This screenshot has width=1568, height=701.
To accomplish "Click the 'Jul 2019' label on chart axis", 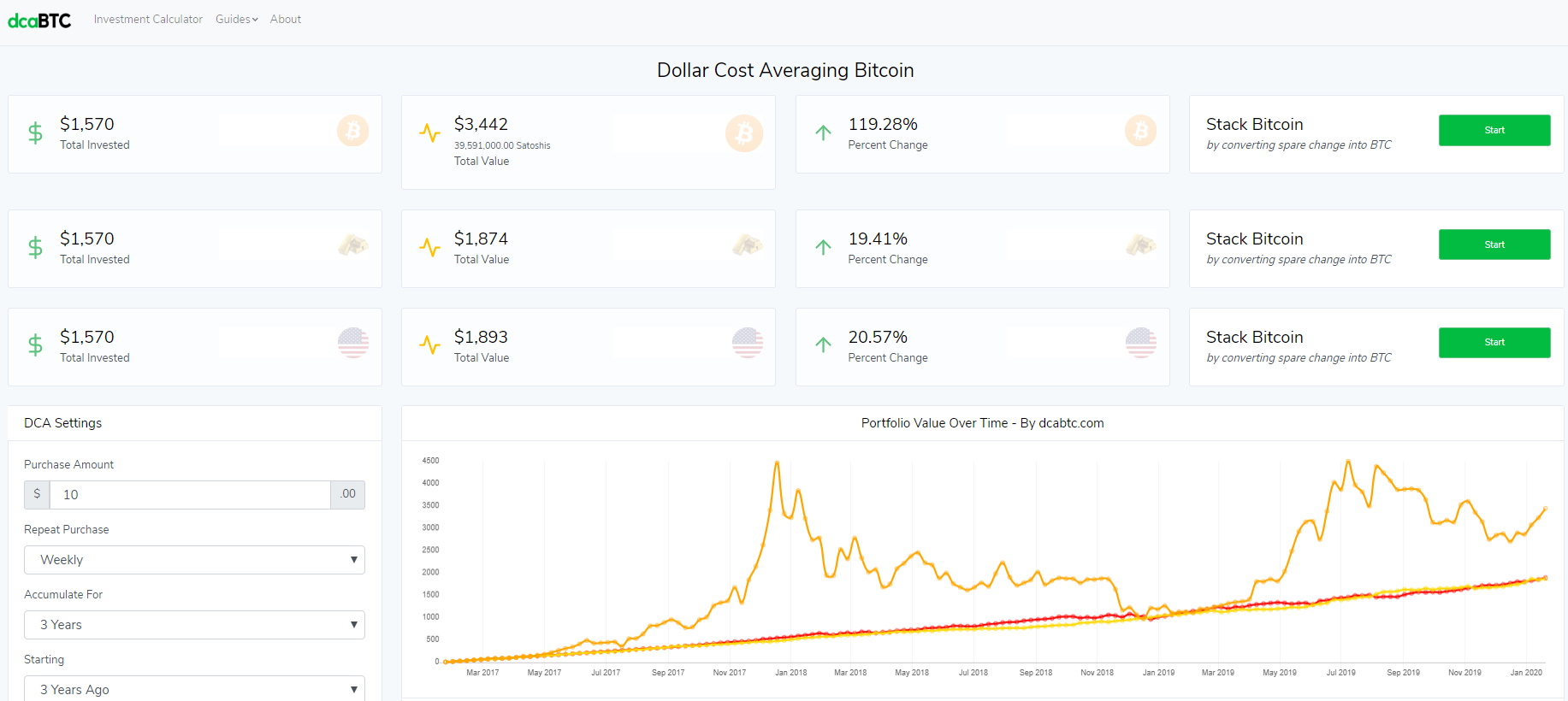I will pos(1340,673).
